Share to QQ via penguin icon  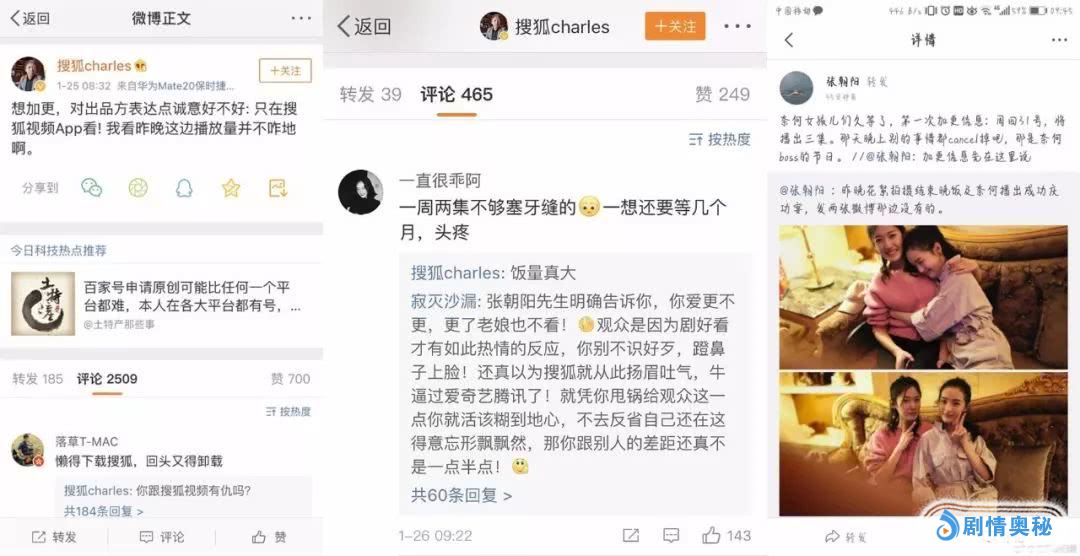(x=184, y=187)
